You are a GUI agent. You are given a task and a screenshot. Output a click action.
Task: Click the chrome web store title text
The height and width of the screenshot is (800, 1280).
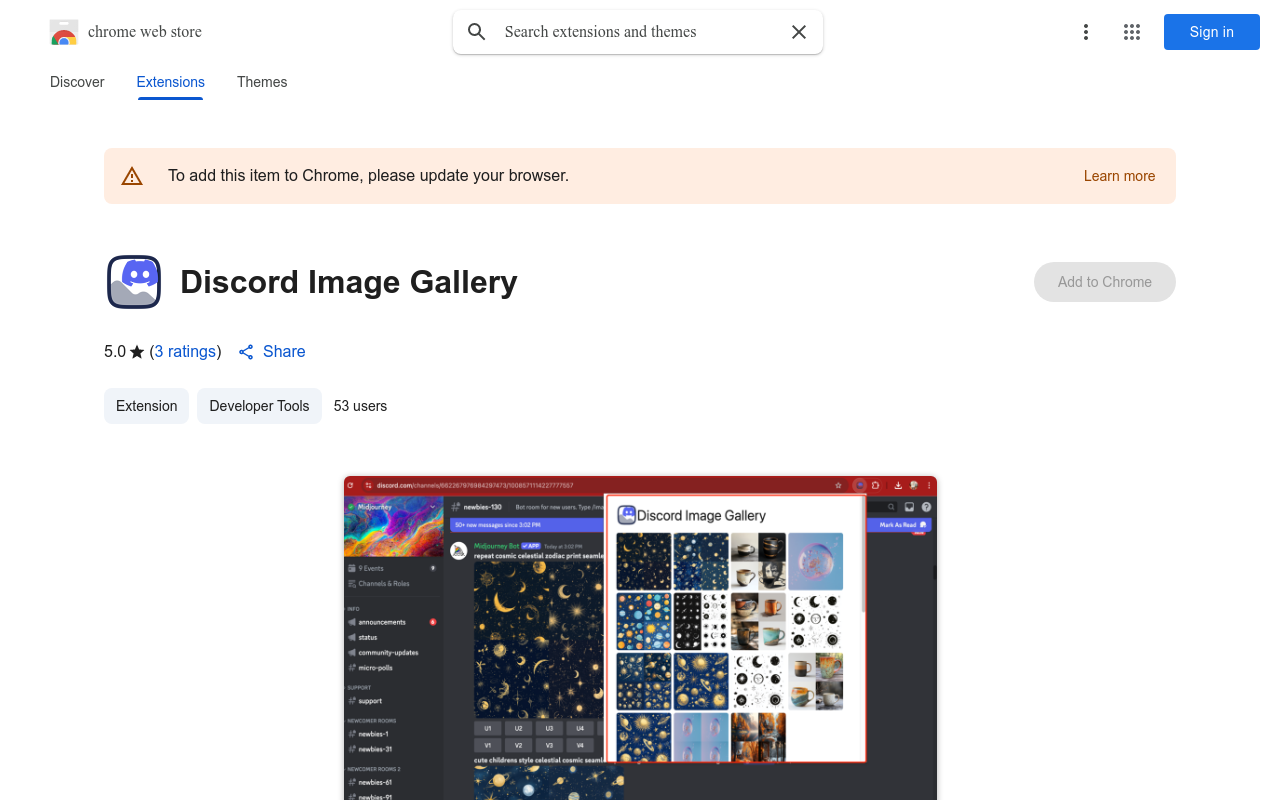click(x=145, y=32)
